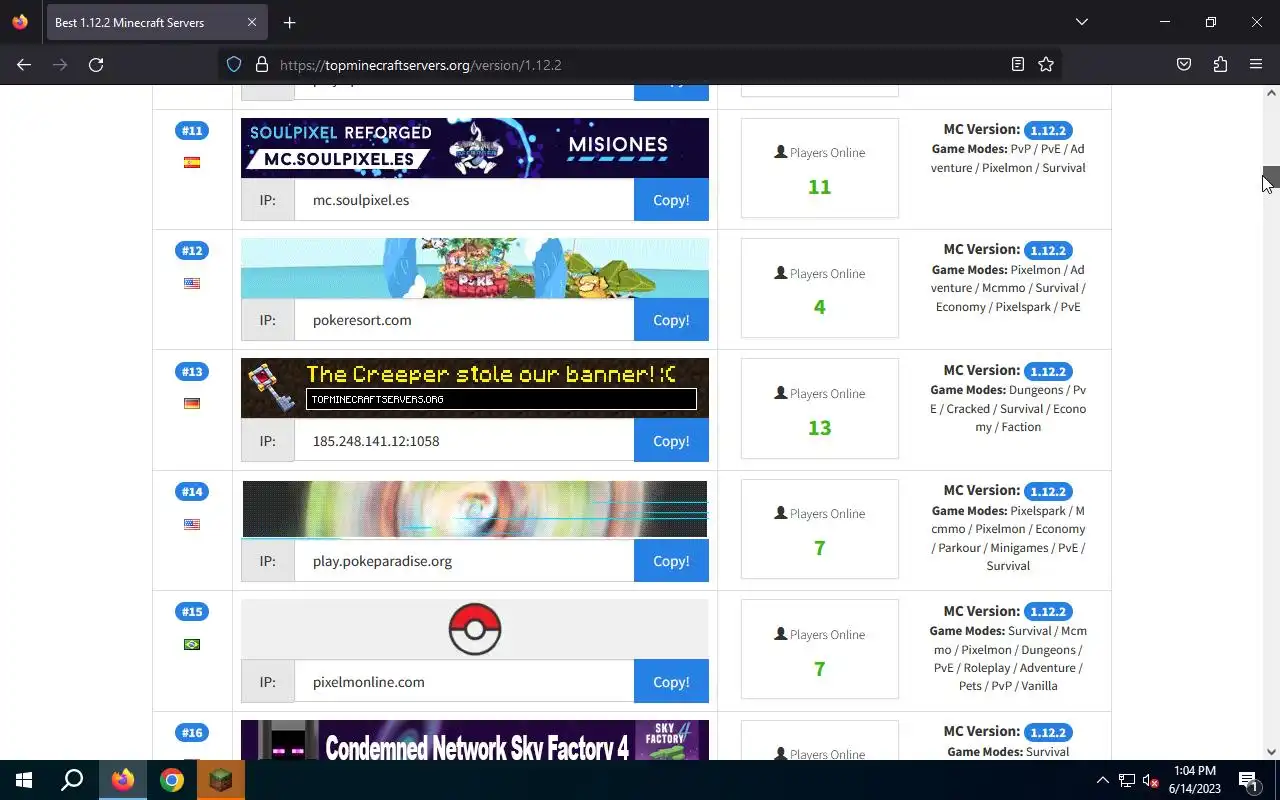Viewport: 1280px width, 800px height.
Task: Open the Save to Pocket icon
Action: (1184, 64)
